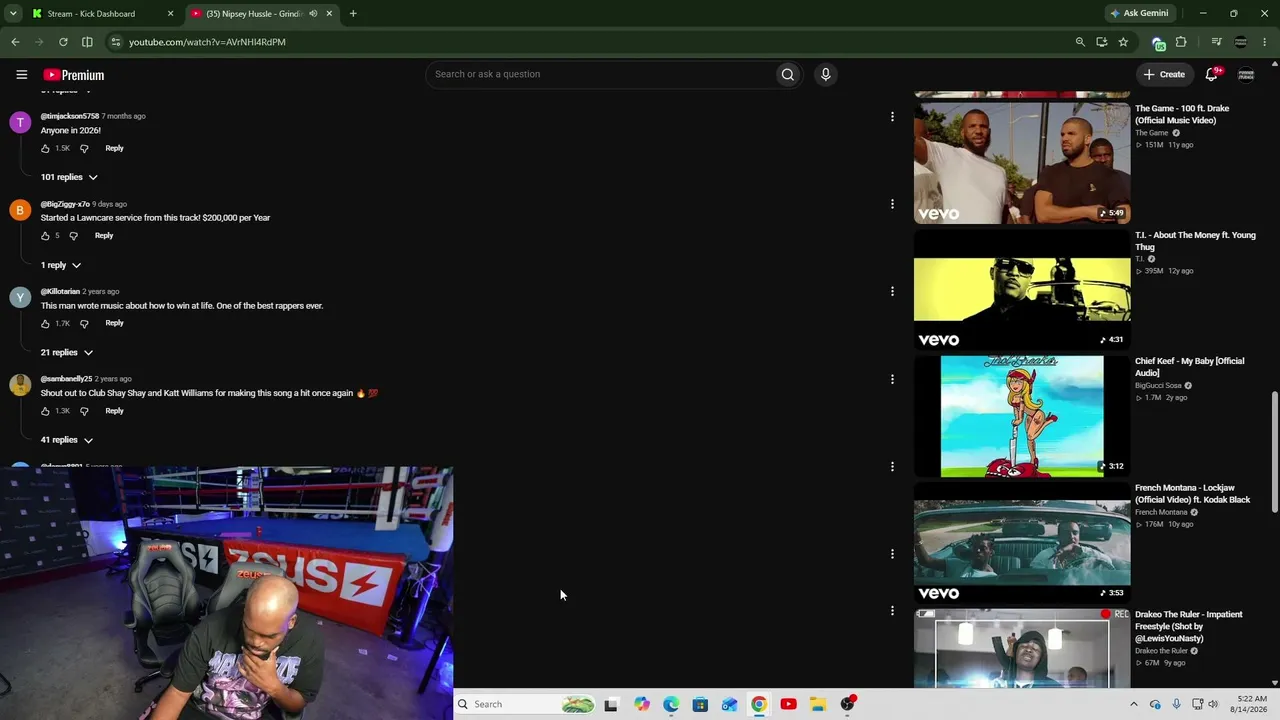Dislike the comment by @Killotarian
1280x720 pixels.
[x=84, y=323]
